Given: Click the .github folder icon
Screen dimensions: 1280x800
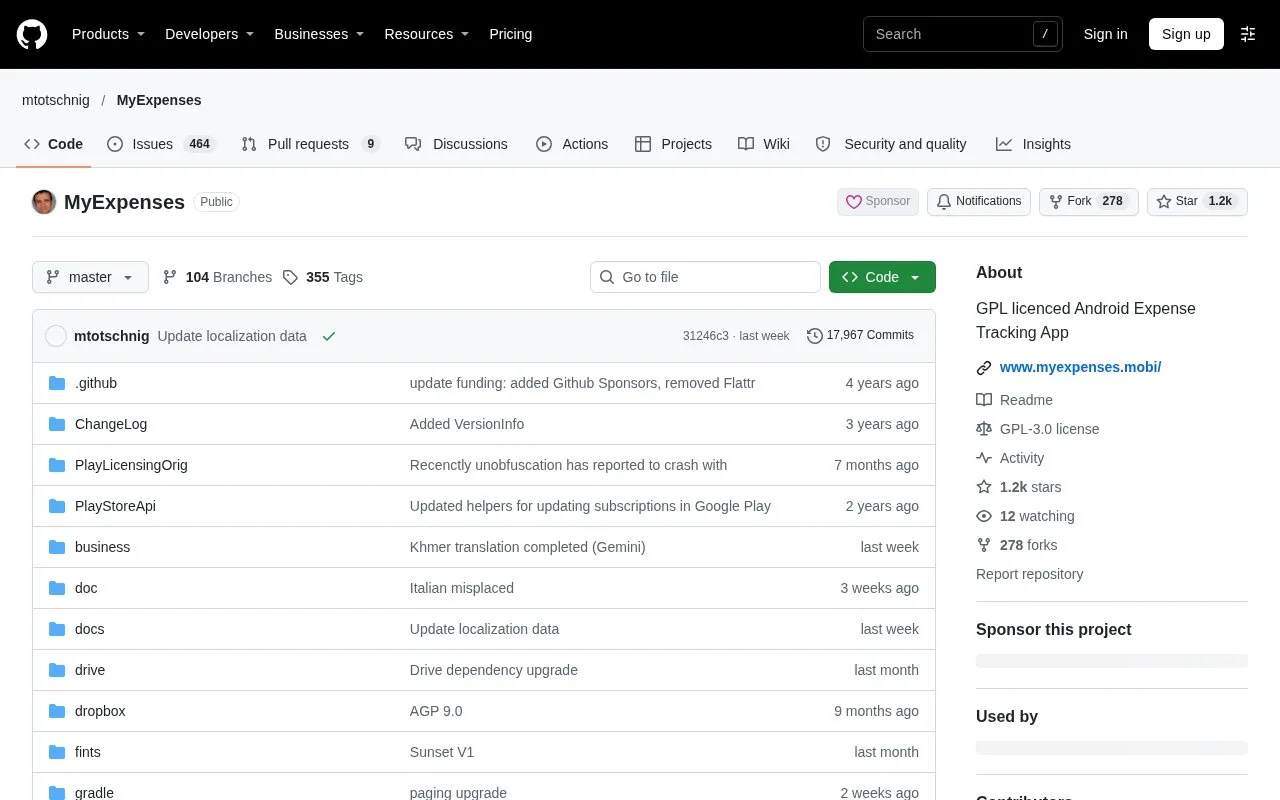Looking at the screenshot, I should (57, 383).
